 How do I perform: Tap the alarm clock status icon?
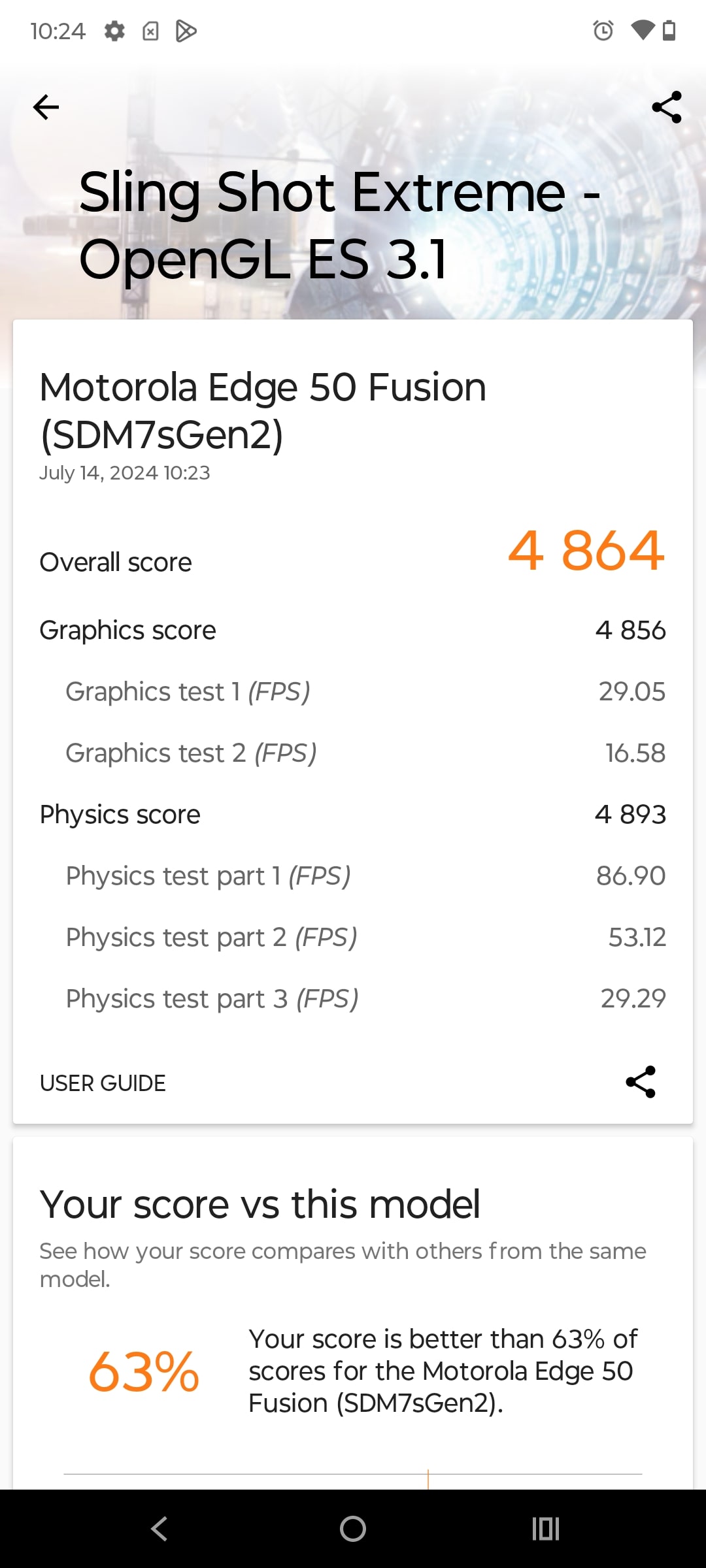[603, 31]
